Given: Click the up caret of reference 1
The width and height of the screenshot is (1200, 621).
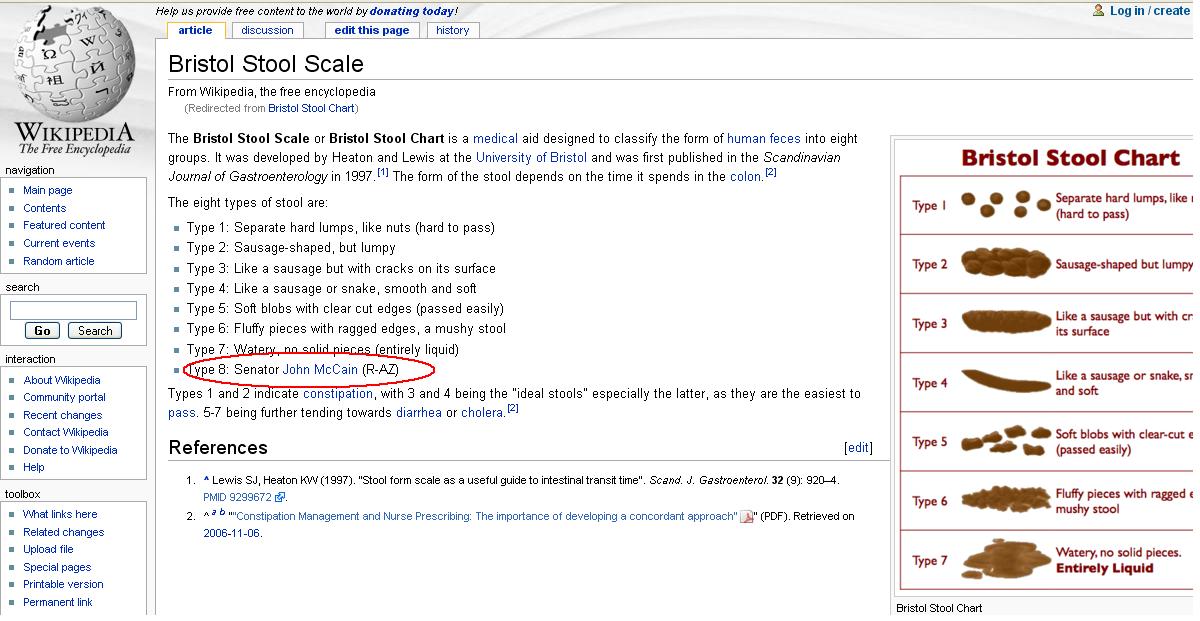Looking at the screenshot, I should point(206,480).
